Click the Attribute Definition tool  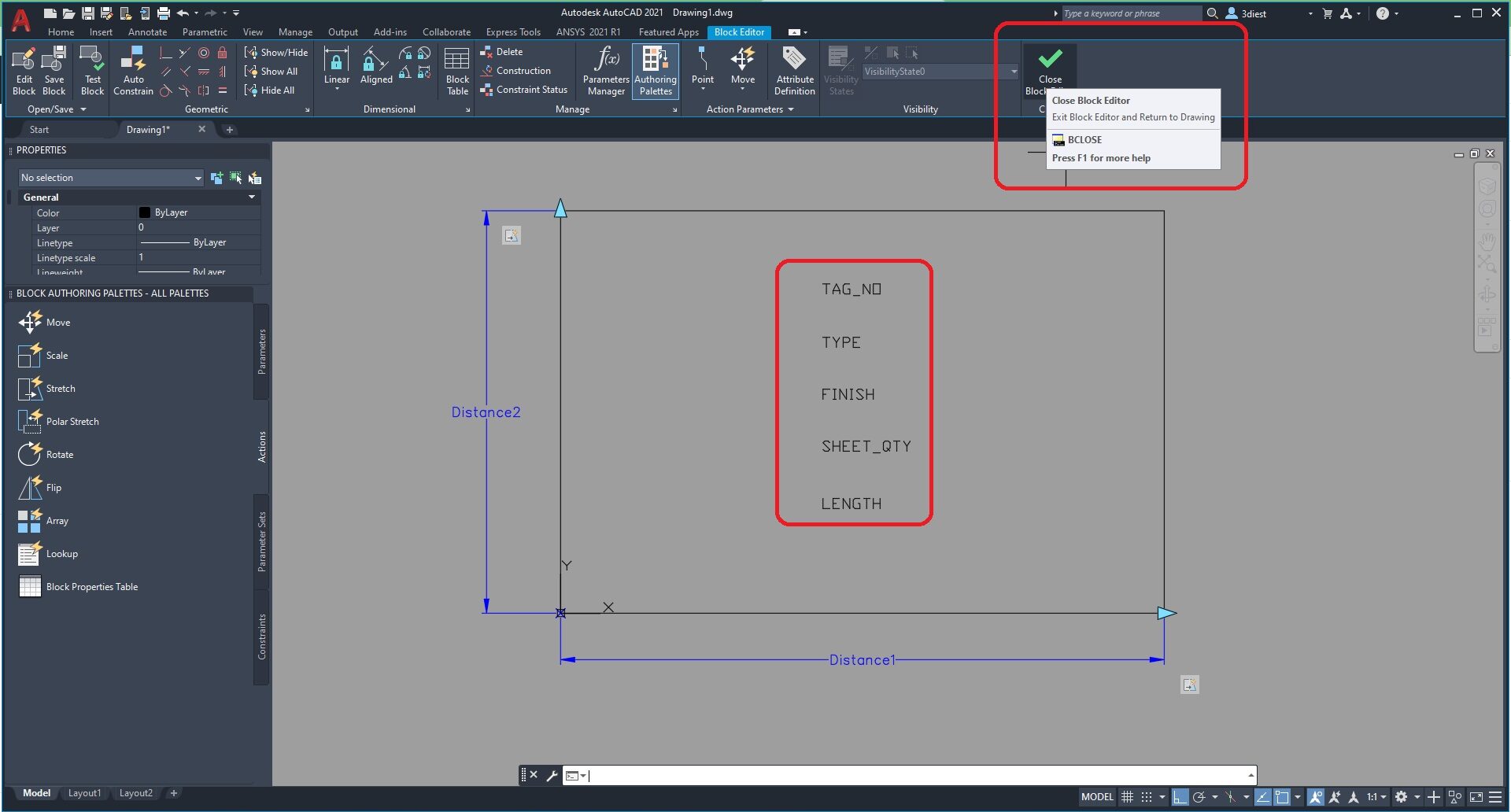[795, 71]
